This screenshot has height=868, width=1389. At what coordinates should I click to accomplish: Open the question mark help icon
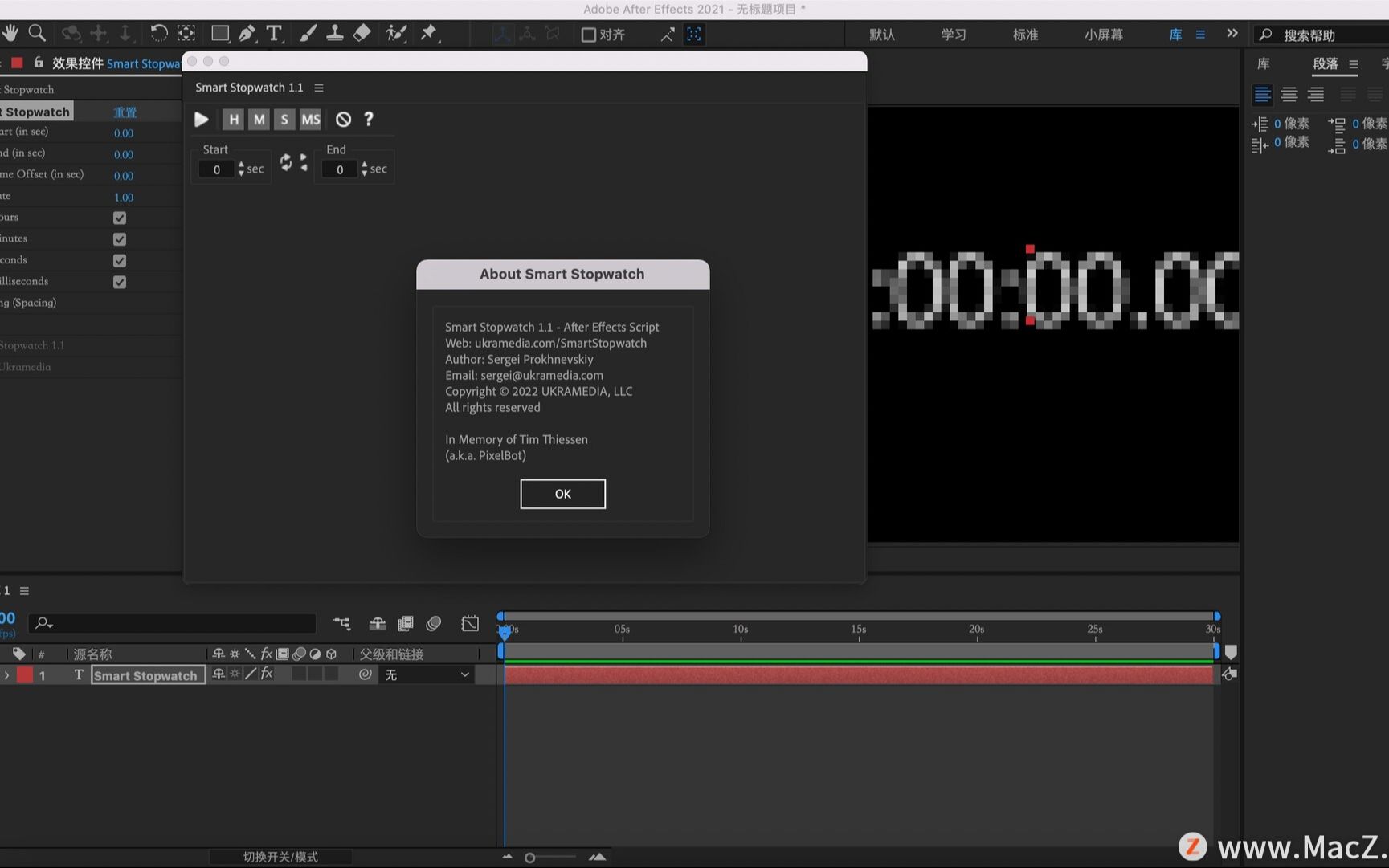coord(369,119)
